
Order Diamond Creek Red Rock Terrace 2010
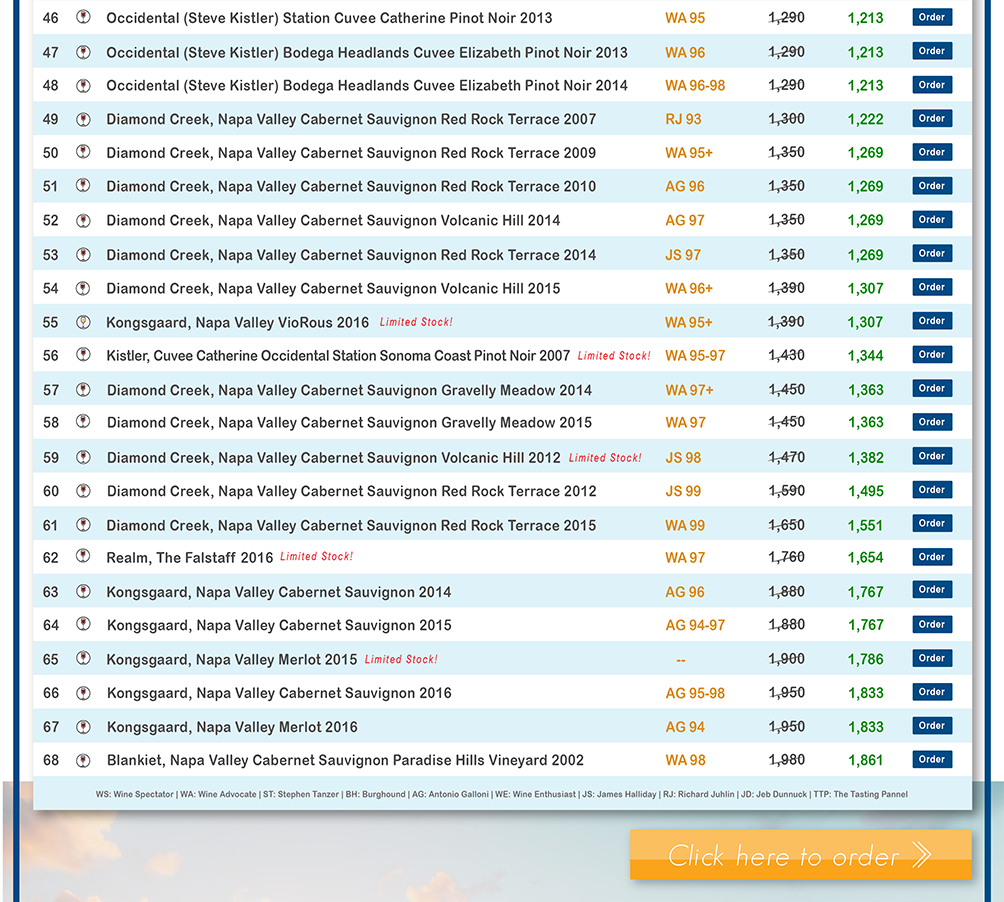(x=932, y=186)
